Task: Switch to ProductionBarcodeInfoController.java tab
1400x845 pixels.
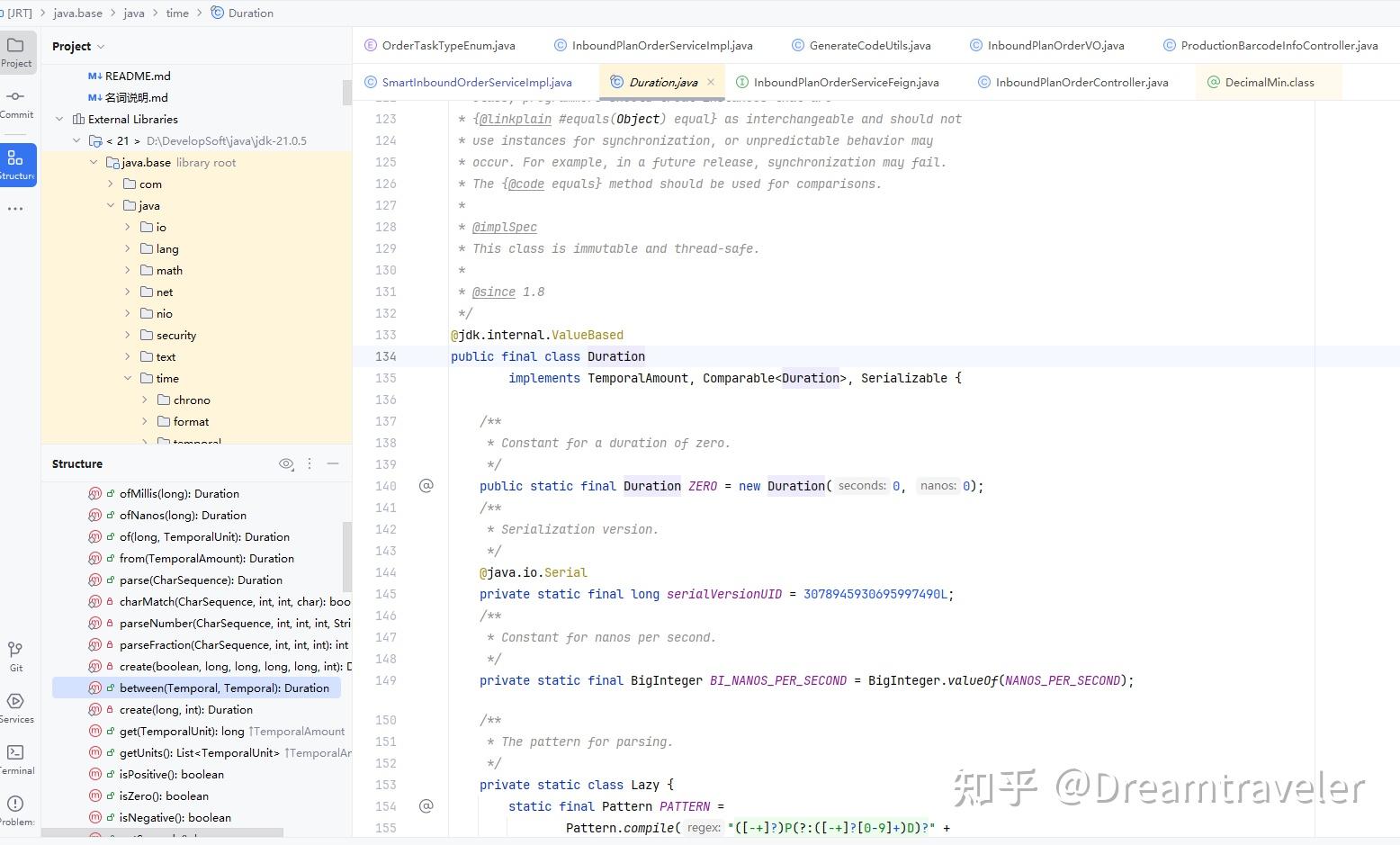Action: pyautogui.click(x=1270, y=45)
